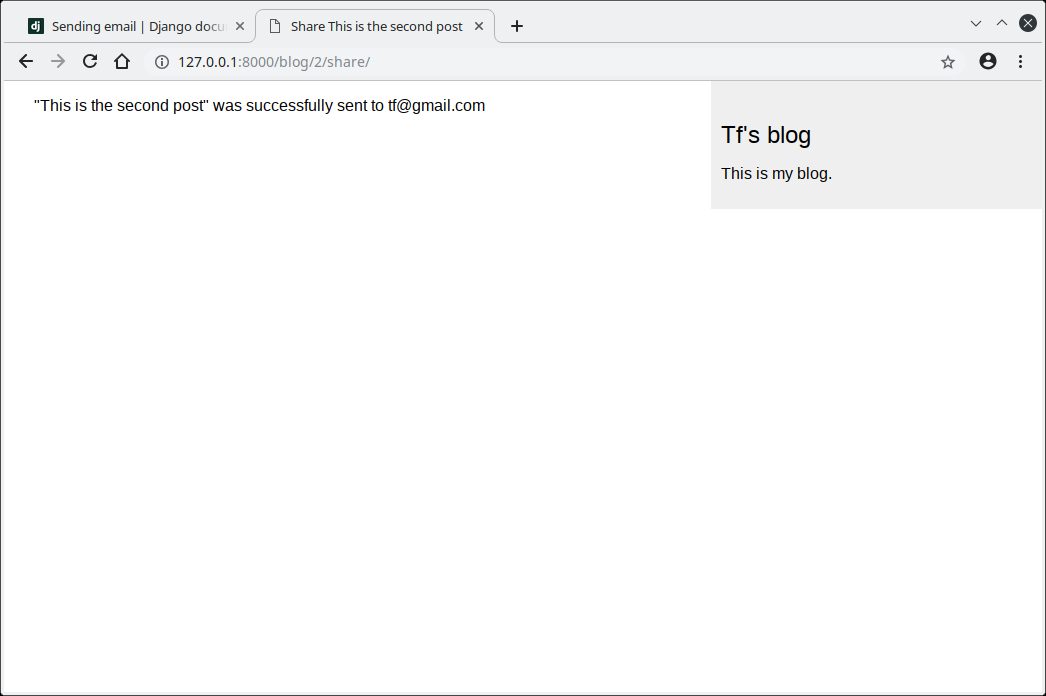Bookmark this page with the star
The height and width of the screenshot is (696, 1046).
[948, 62]
